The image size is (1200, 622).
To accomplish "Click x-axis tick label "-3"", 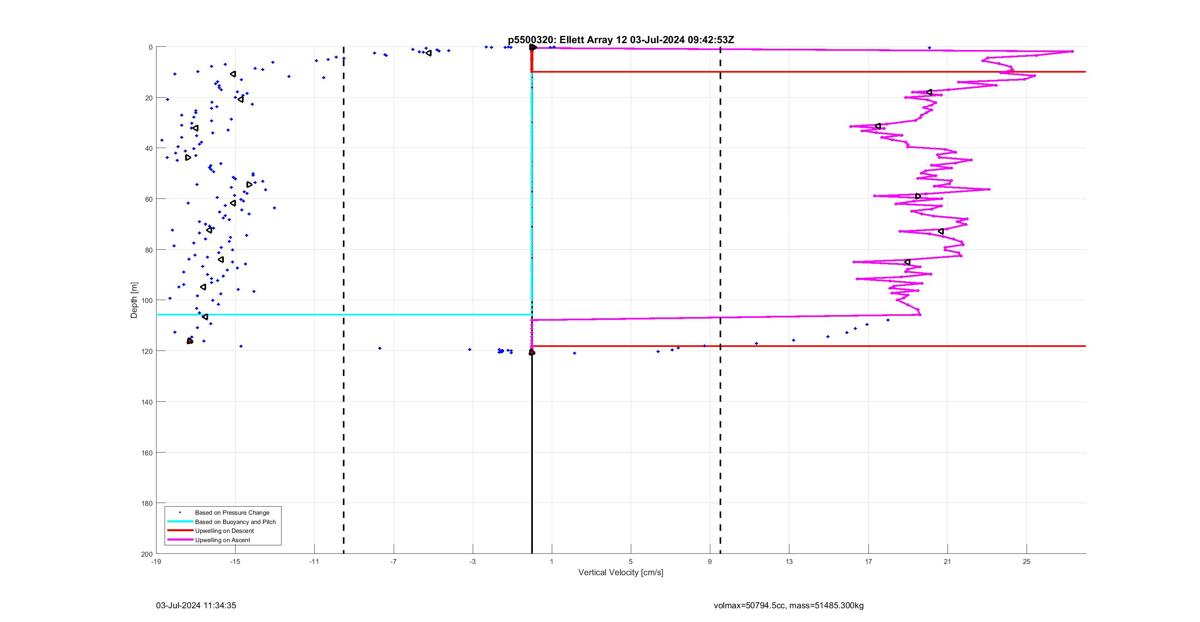I will pyautogui.click(x=473, y=562).
